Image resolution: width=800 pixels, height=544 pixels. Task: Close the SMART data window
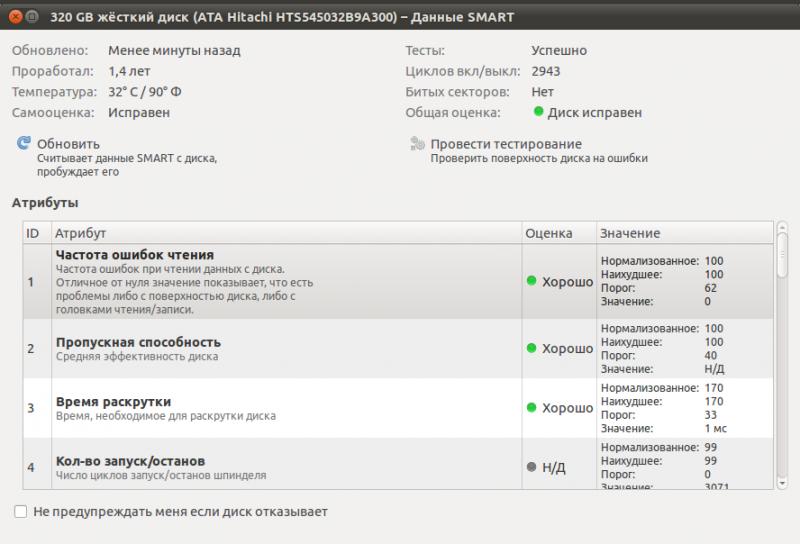pos(14,15)
